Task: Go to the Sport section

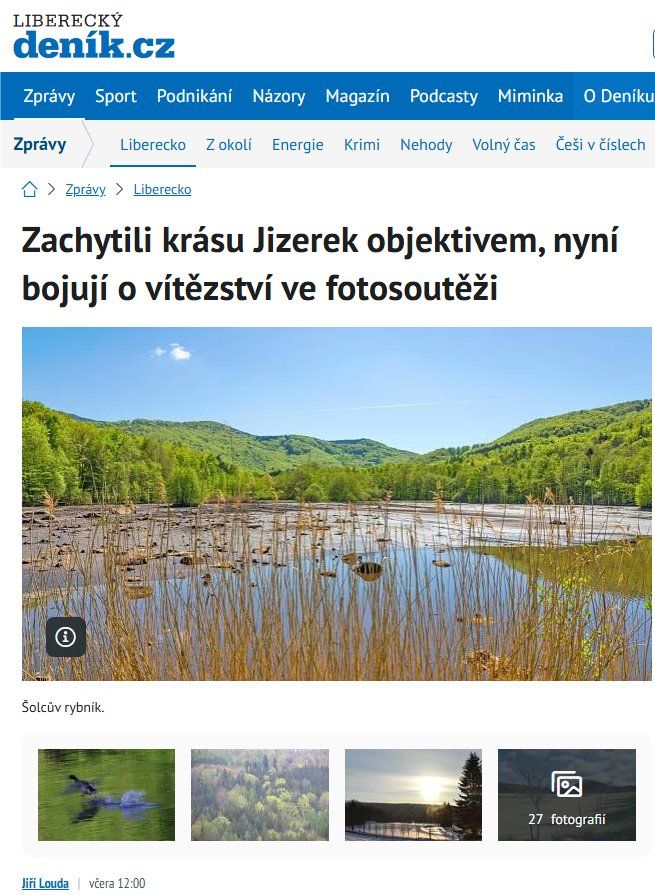Action: click(116, 96)
